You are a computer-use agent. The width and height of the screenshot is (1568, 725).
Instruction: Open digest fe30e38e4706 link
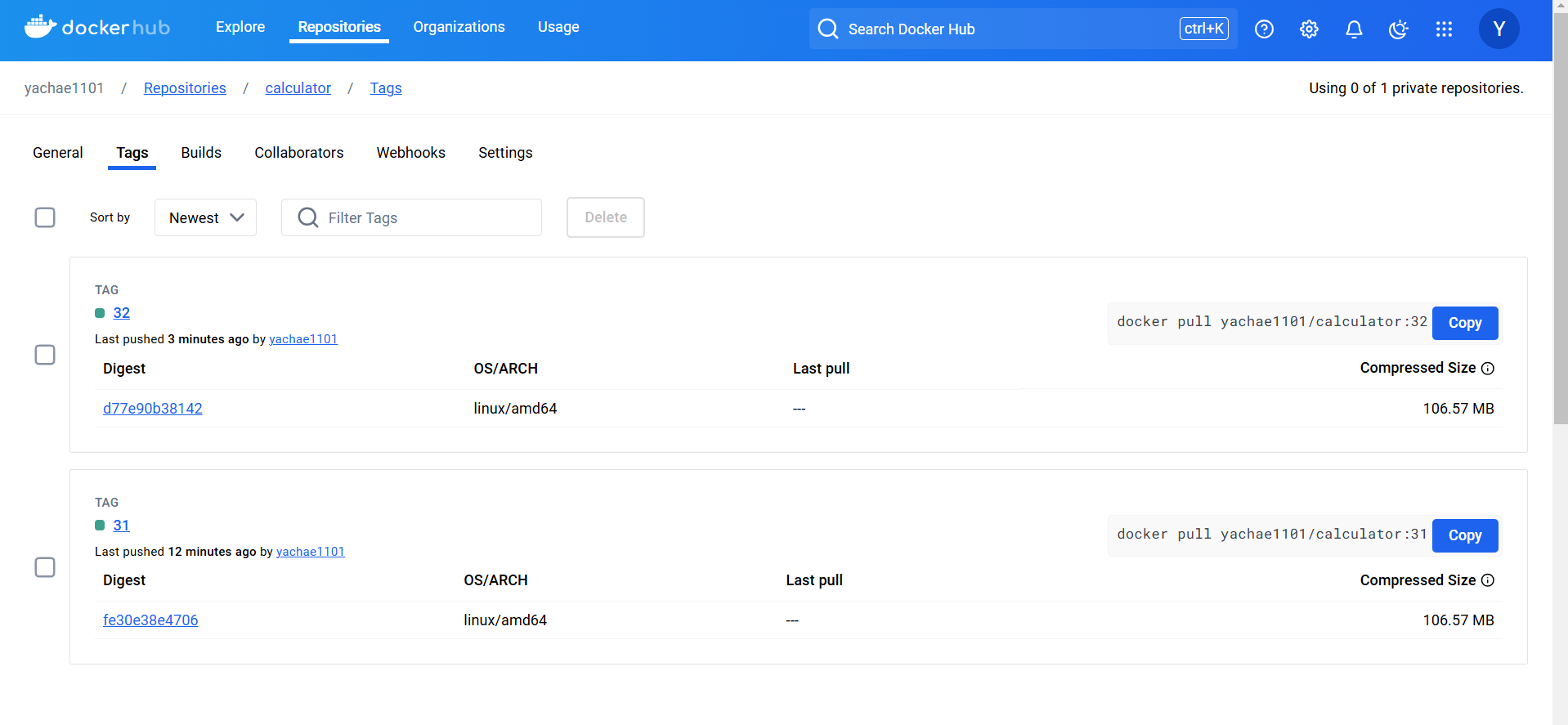click(x=150, y=620)
